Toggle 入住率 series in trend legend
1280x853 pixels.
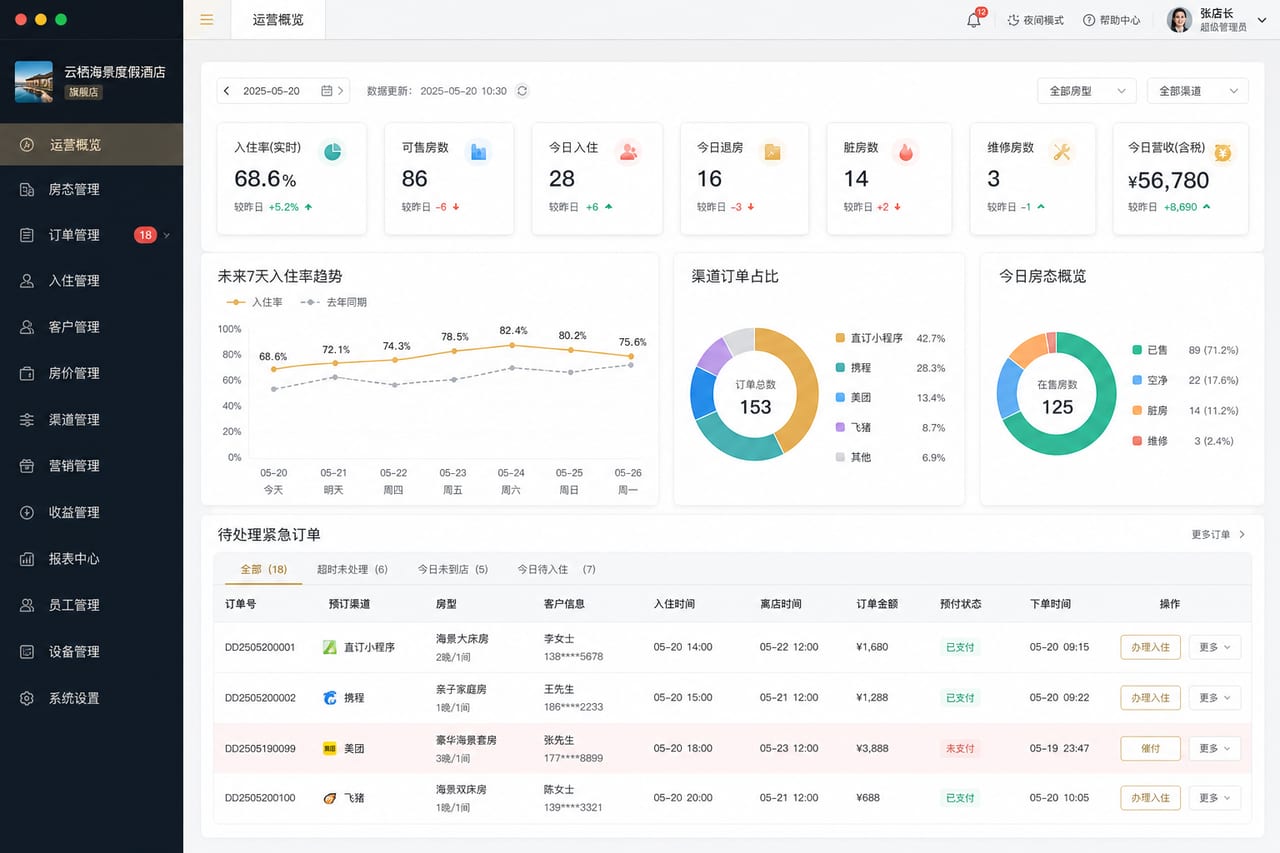[254, 302]
